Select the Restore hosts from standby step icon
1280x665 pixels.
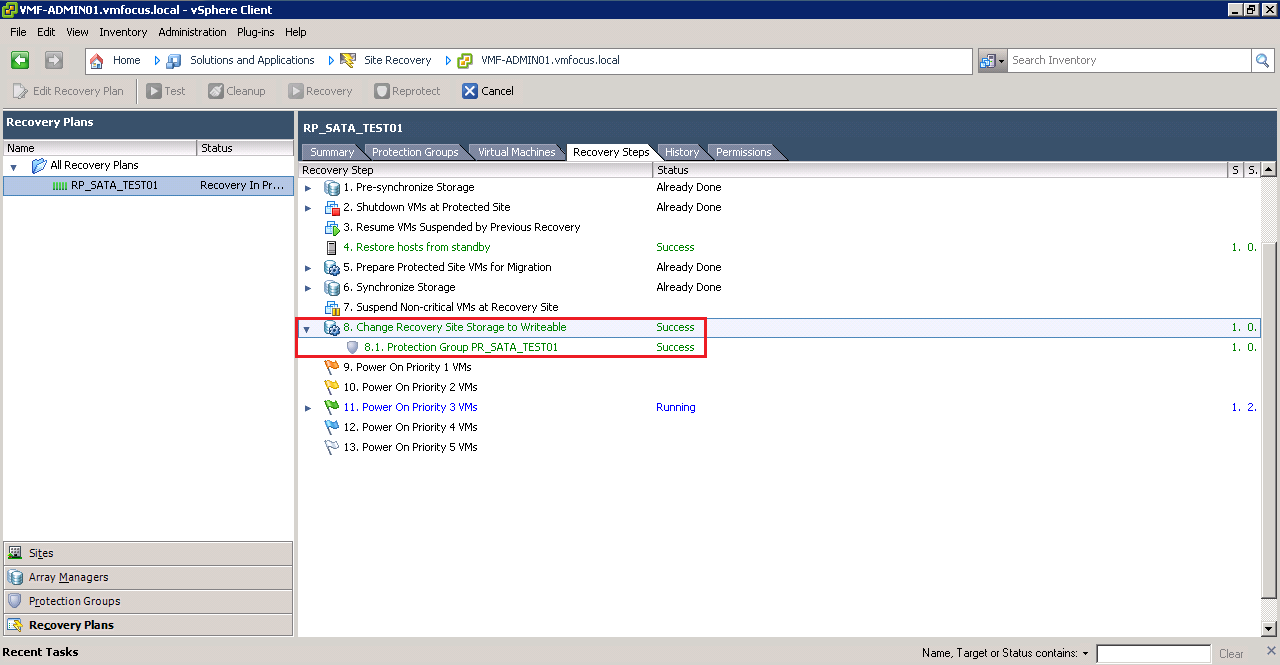[332, 247]
